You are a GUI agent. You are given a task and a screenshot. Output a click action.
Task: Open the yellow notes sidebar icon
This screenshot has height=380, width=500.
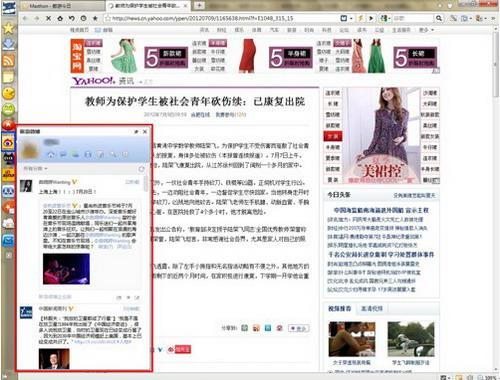(x=8, y=77)
